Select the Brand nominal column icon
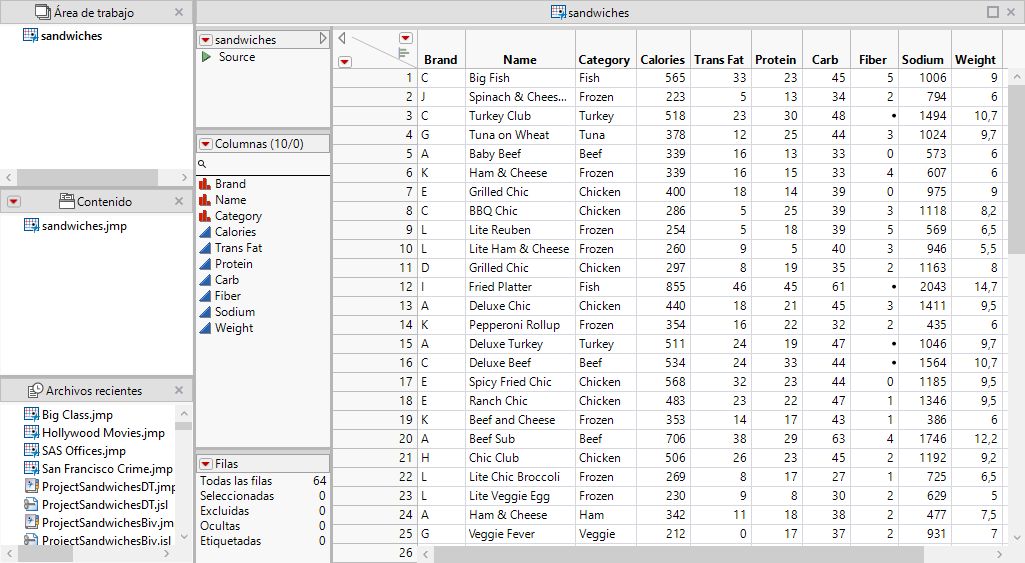 click(205, 184)
